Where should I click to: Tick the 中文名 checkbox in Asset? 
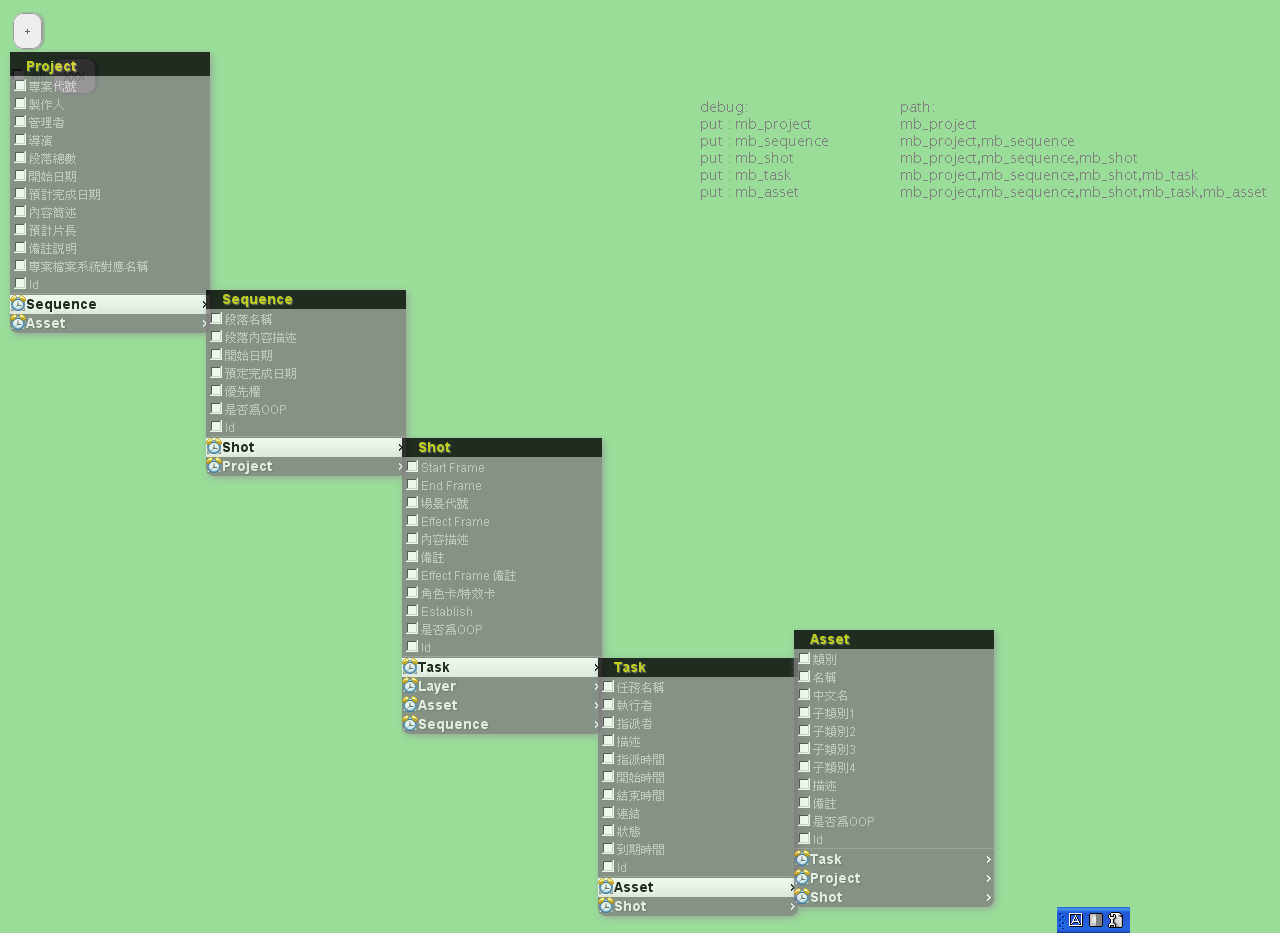[804, 695]
